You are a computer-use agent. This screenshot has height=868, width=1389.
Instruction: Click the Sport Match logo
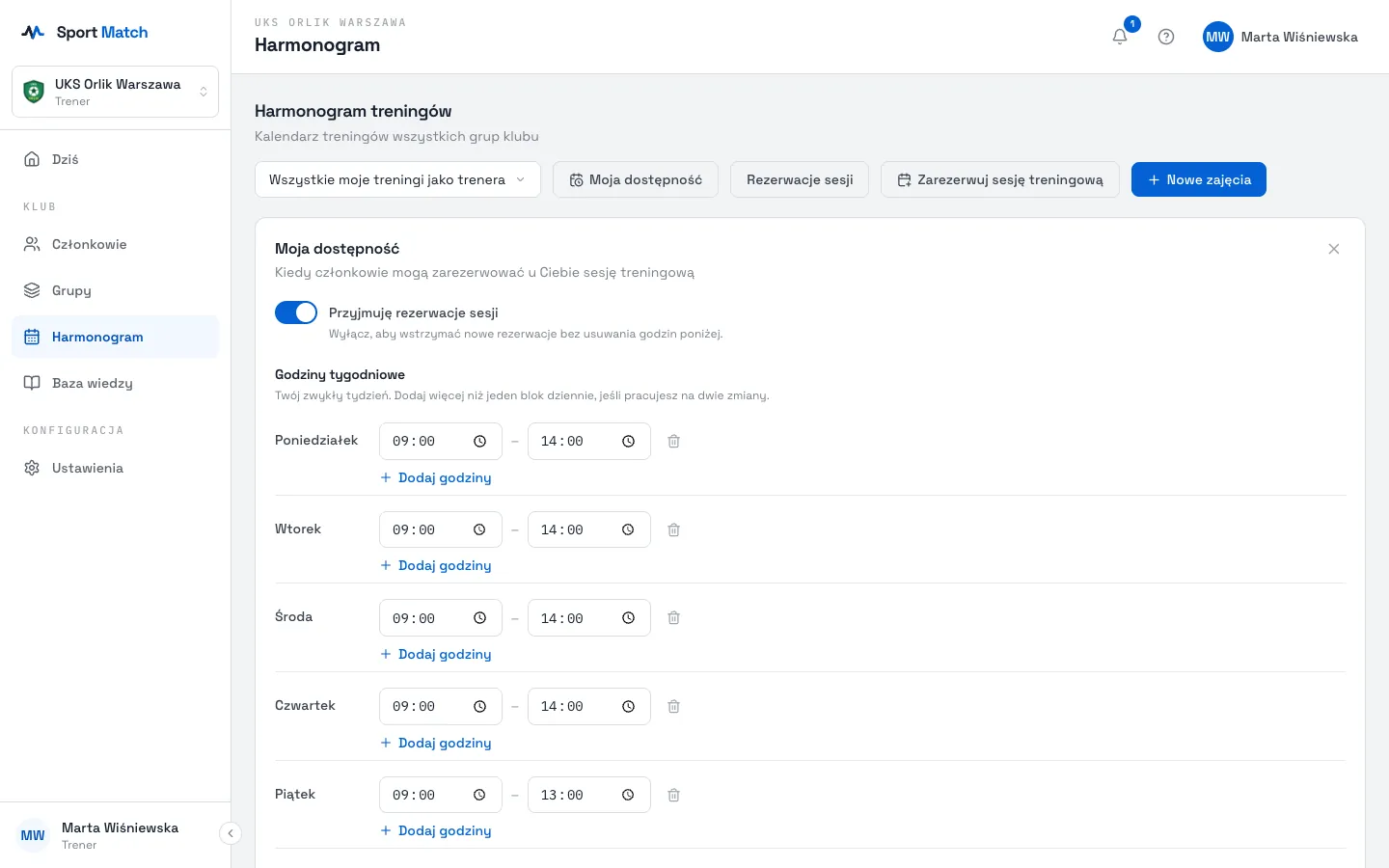click(85, 32)
